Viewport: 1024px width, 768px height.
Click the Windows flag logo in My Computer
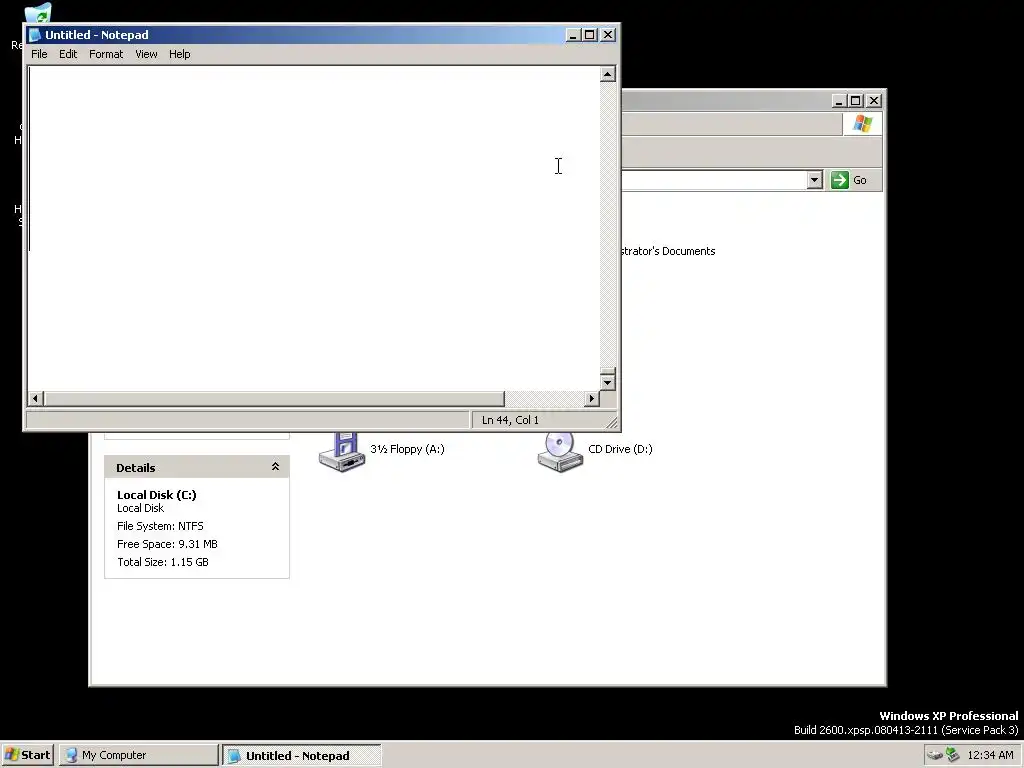[x=862, y=123]
